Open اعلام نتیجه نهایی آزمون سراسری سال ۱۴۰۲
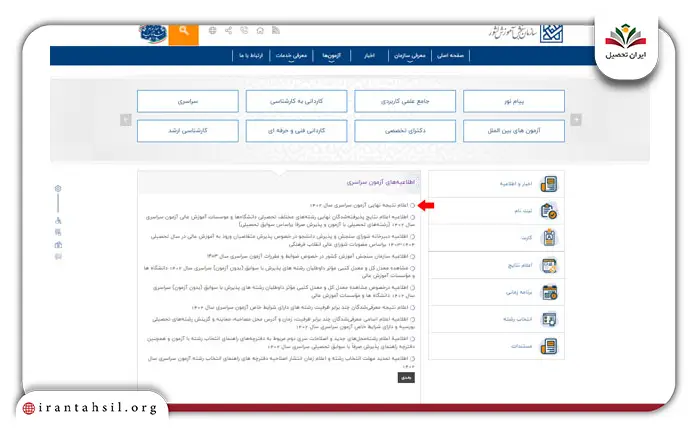Image resolution: width=700 pixels, height=430 pixels. pyautogui.click(x=359, y=205)
